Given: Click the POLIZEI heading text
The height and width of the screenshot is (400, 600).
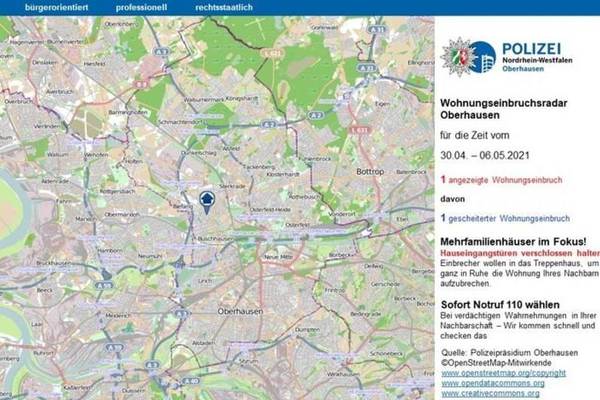Looking at the screenshot, I should (531, 49).
